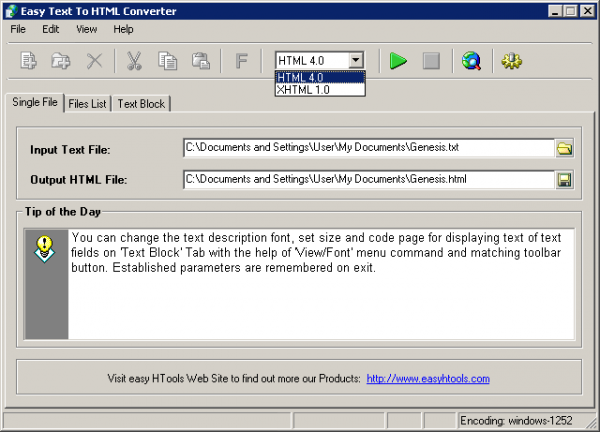
Task: Expand the HTML version dropdown arrow
Action: pyautogui.click(x=356, y=60)
